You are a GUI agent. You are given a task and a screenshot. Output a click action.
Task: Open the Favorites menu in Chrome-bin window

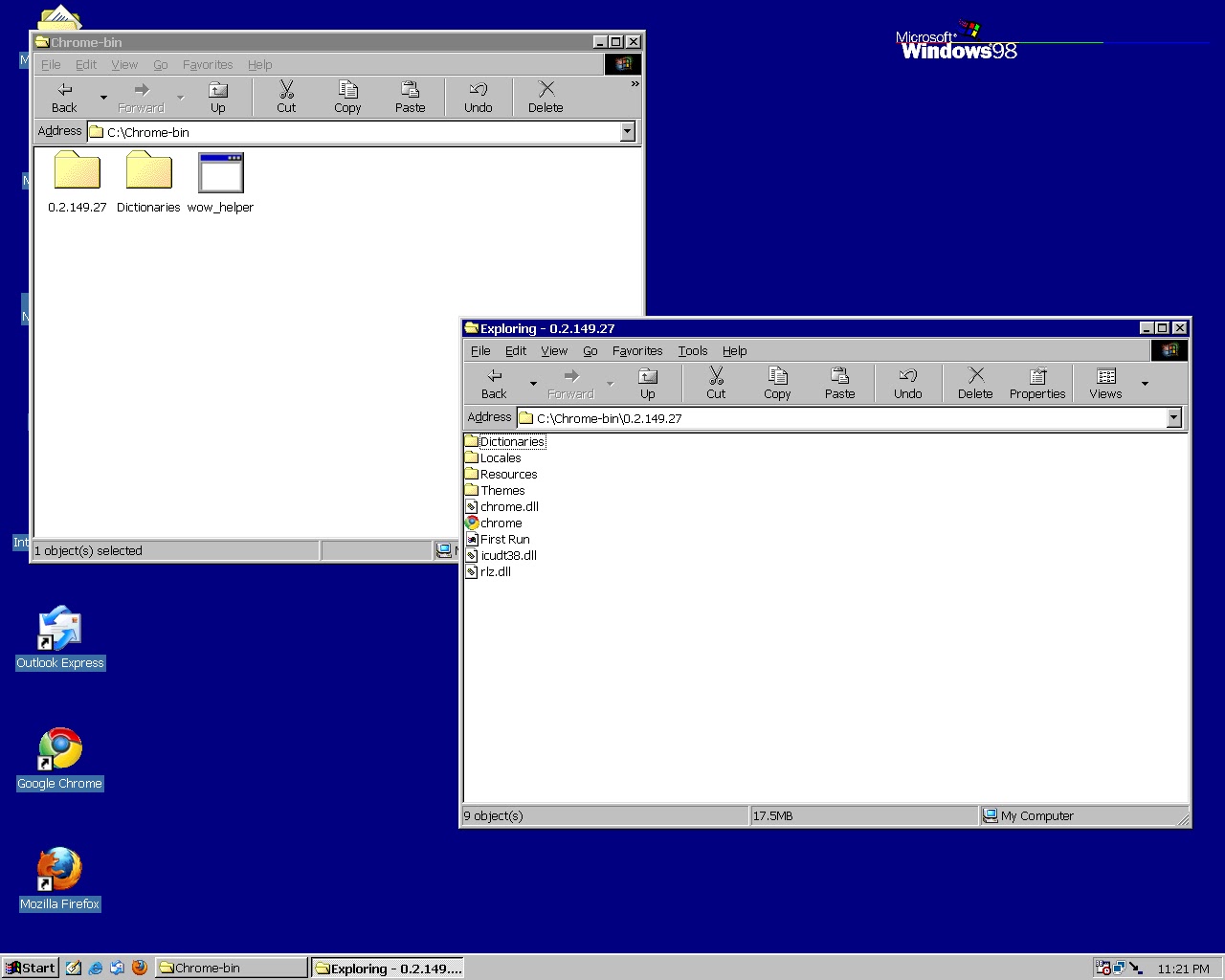point(208,65)
